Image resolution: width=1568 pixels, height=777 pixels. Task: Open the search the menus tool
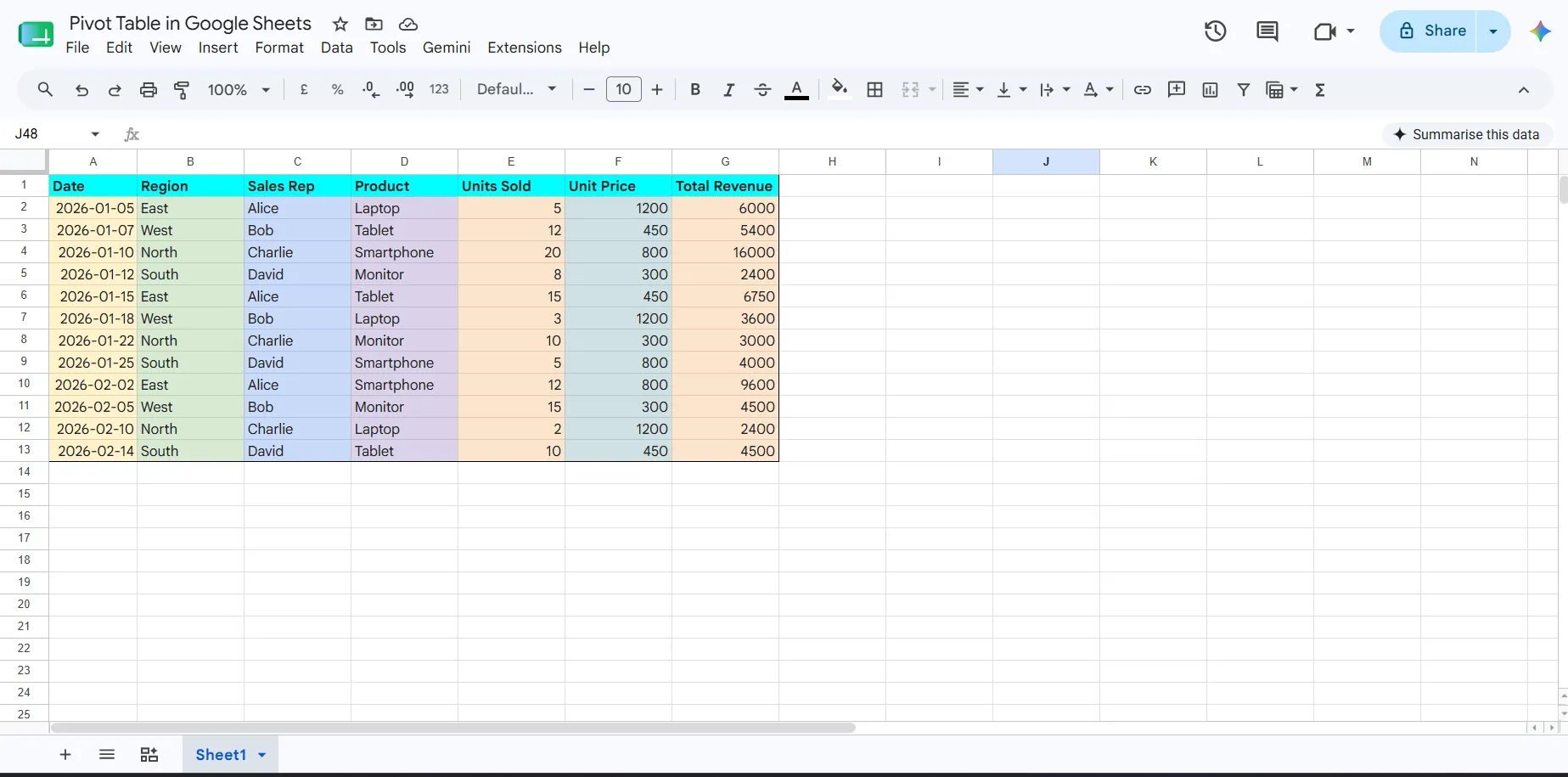[45, 89]
